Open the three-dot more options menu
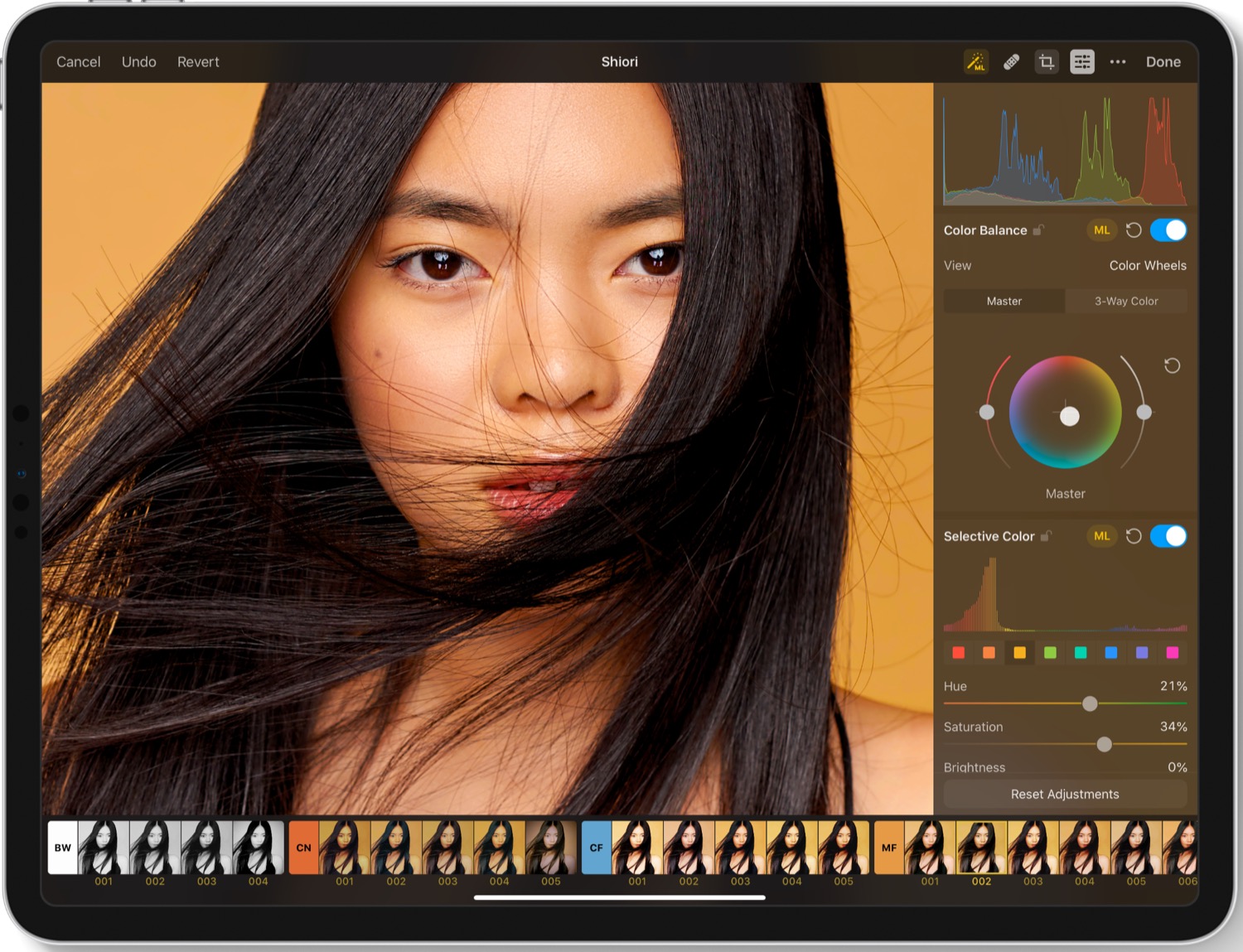 point(1118,62)
